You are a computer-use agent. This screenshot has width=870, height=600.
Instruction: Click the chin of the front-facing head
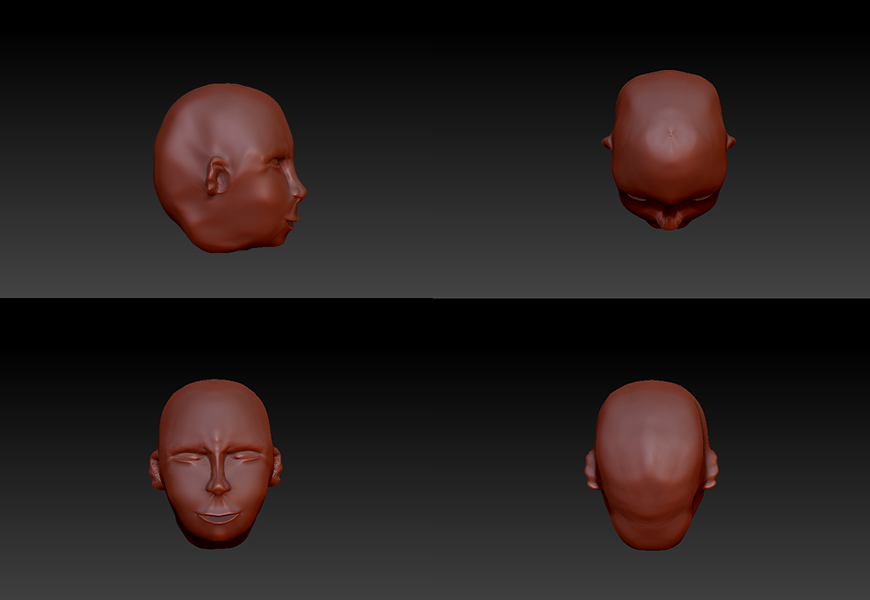click(x=217, y=537)
